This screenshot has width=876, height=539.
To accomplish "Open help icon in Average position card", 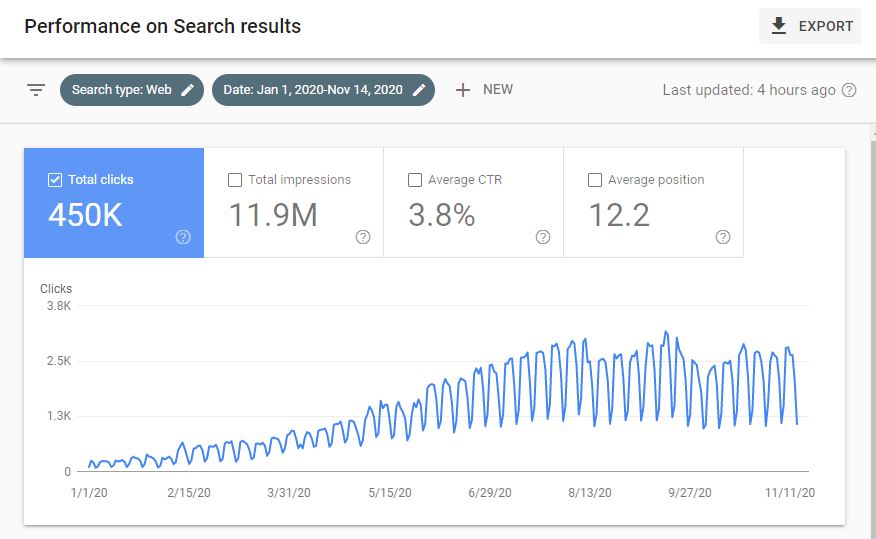I will point(723,237).
